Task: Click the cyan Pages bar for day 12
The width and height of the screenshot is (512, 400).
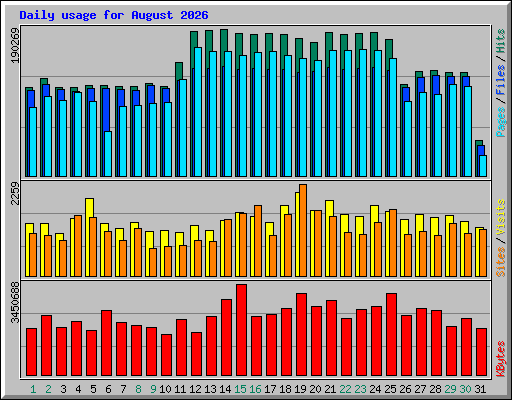Action: pyautogui.click(x=198, y=112)
